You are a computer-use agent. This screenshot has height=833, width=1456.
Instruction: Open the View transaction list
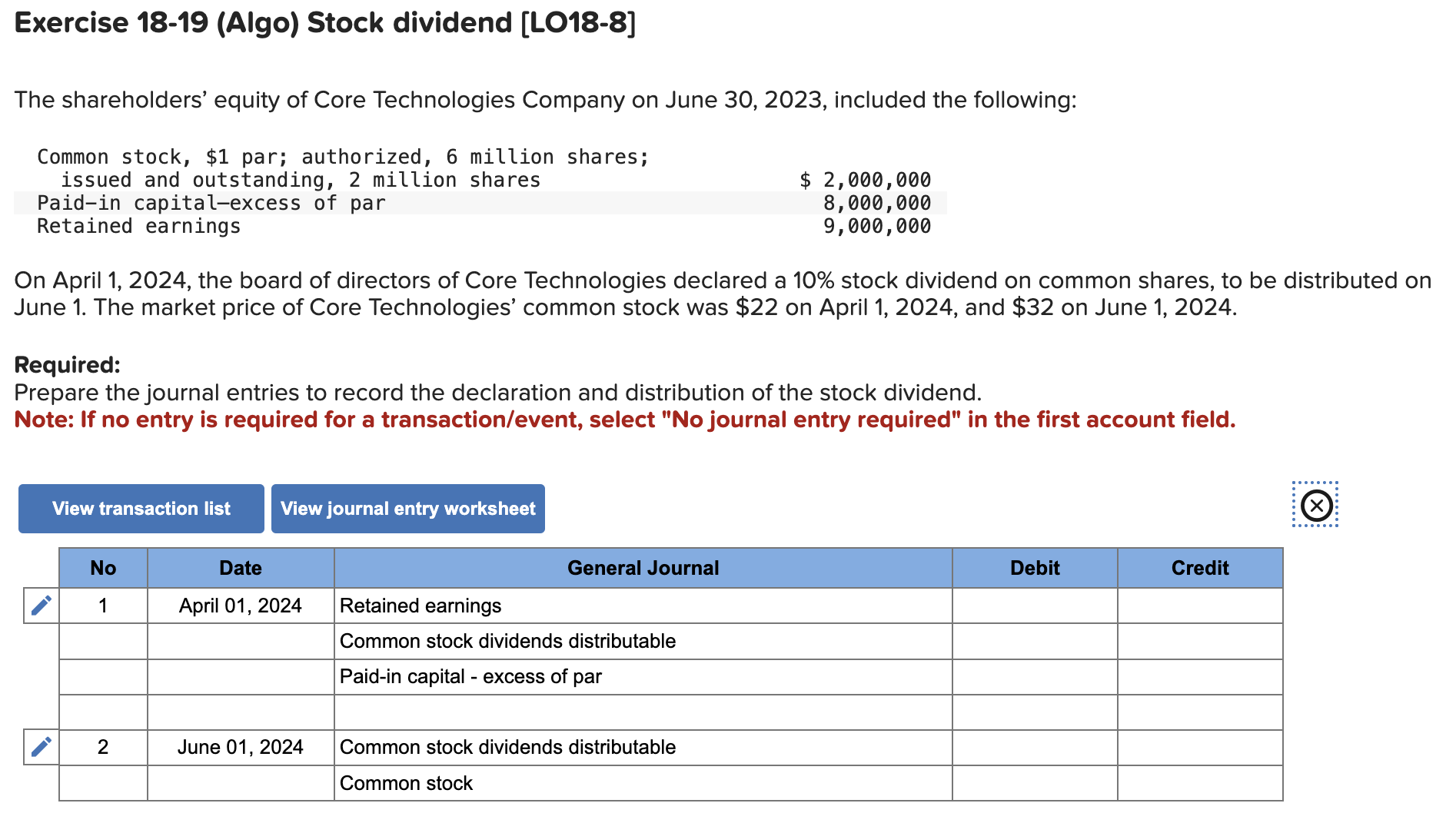pyautogui.click(x=141, y=508)
